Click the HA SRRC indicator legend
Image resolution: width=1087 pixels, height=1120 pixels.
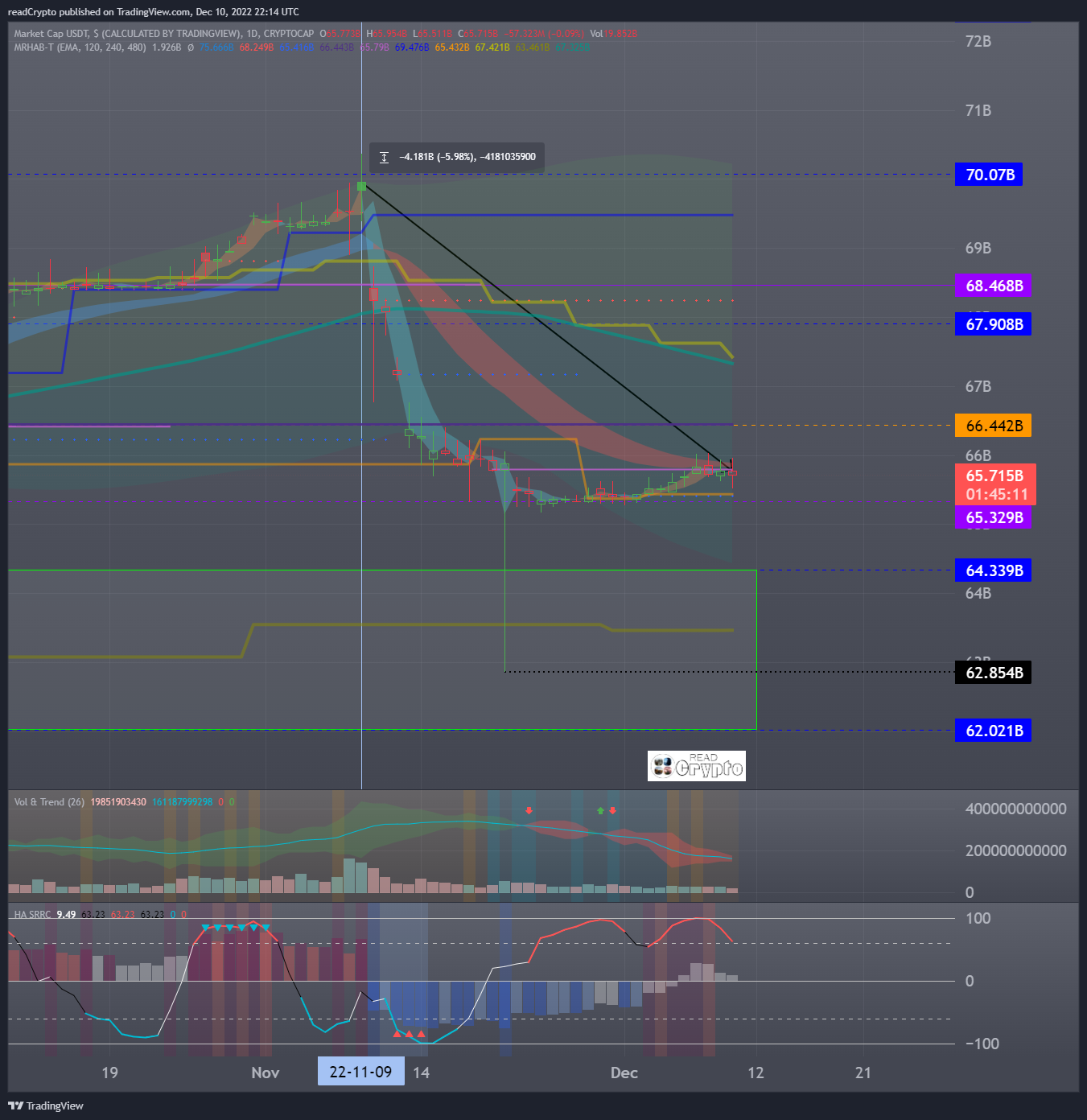(32, 915)
